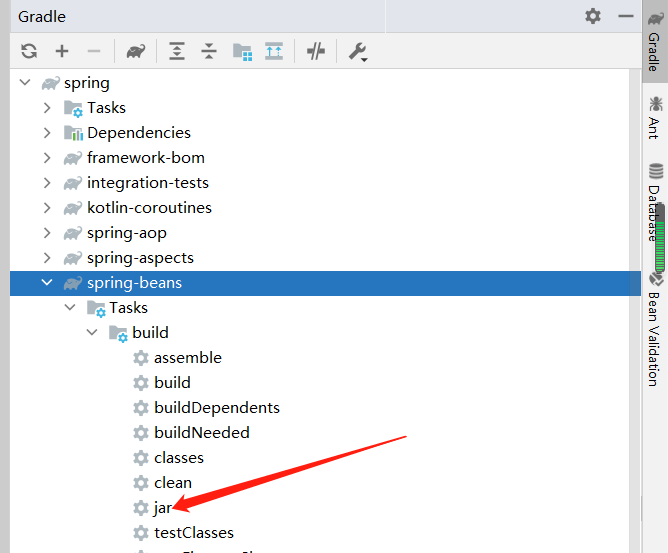
Task: Open Gradle panel gear options
Action: click(x=593, y=16)
